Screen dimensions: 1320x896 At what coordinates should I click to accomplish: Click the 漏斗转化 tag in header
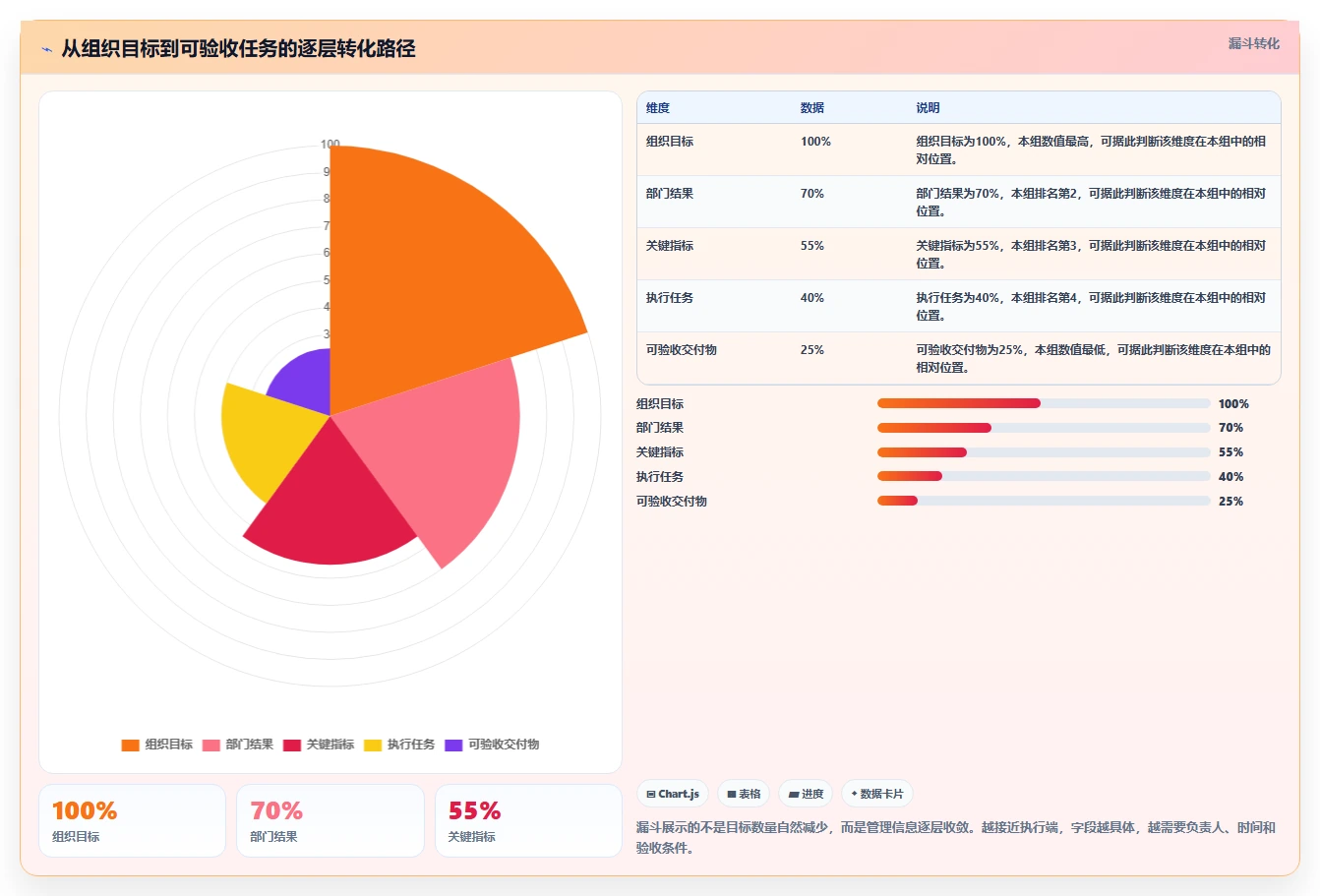tap(1253, 43)
